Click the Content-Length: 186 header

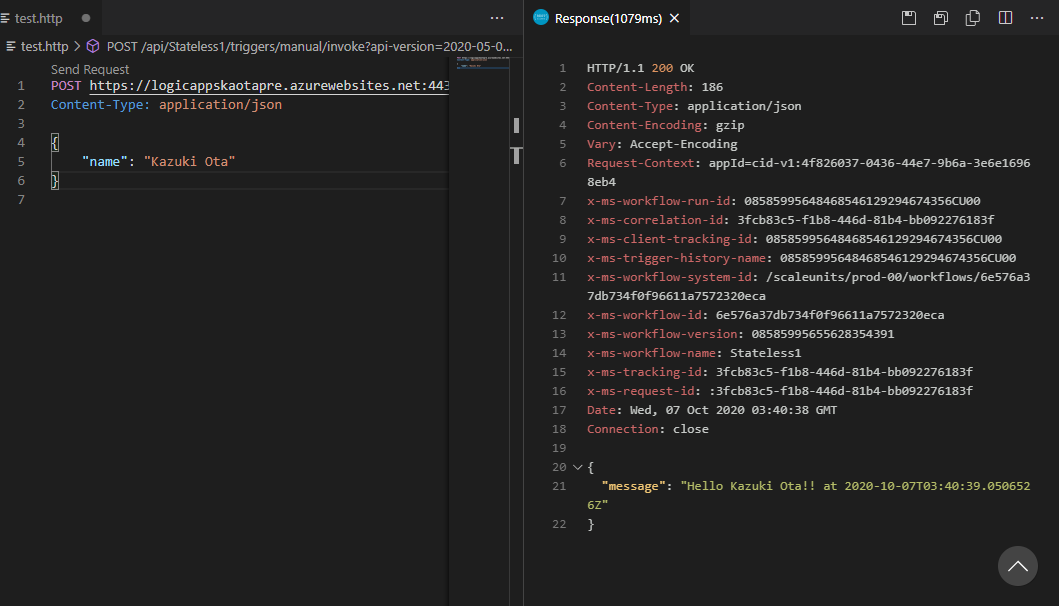[x=654, y=87]
